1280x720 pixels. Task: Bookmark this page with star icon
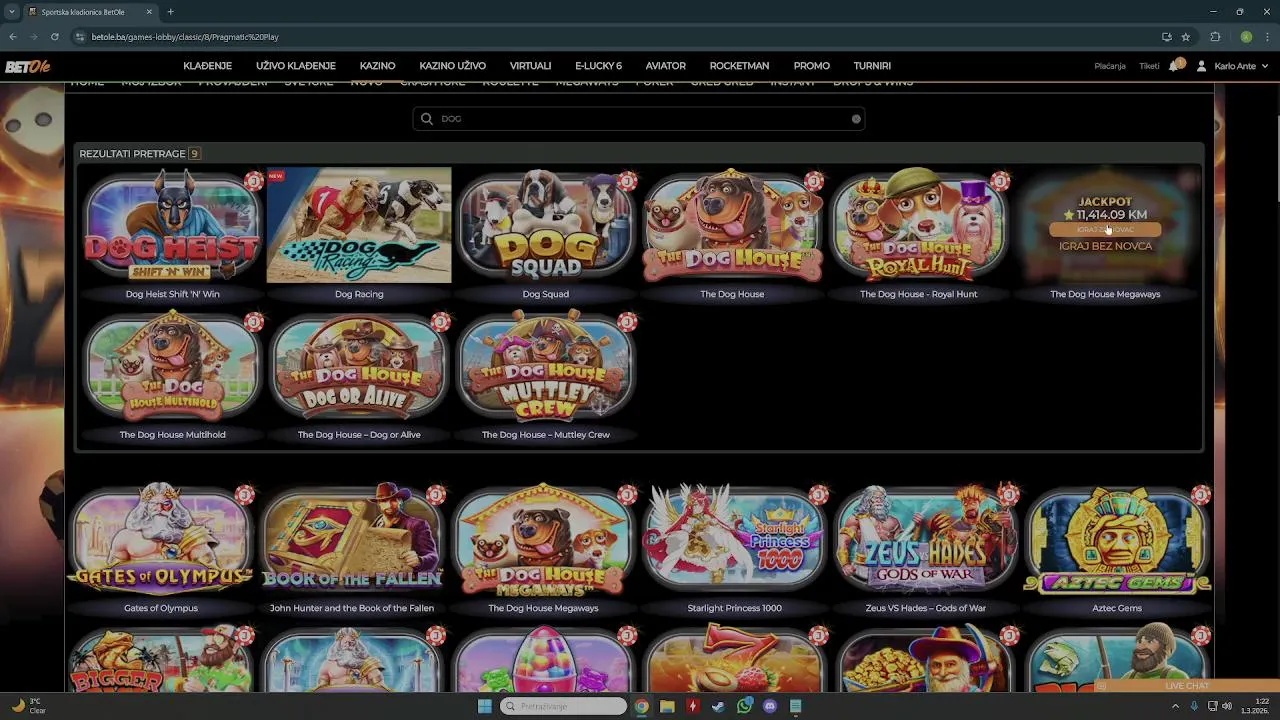pos(1186,37)
